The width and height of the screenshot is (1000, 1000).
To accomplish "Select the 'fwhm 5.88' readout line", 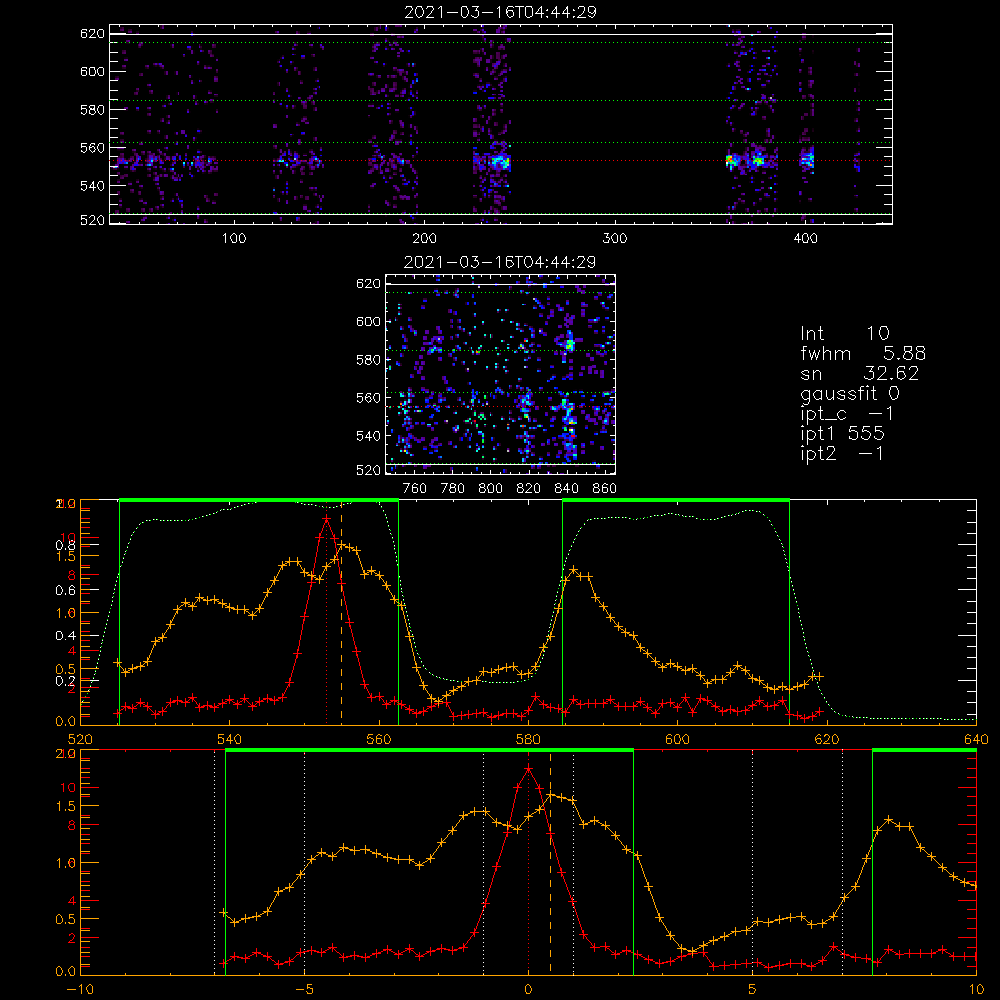I will point(863,353).
